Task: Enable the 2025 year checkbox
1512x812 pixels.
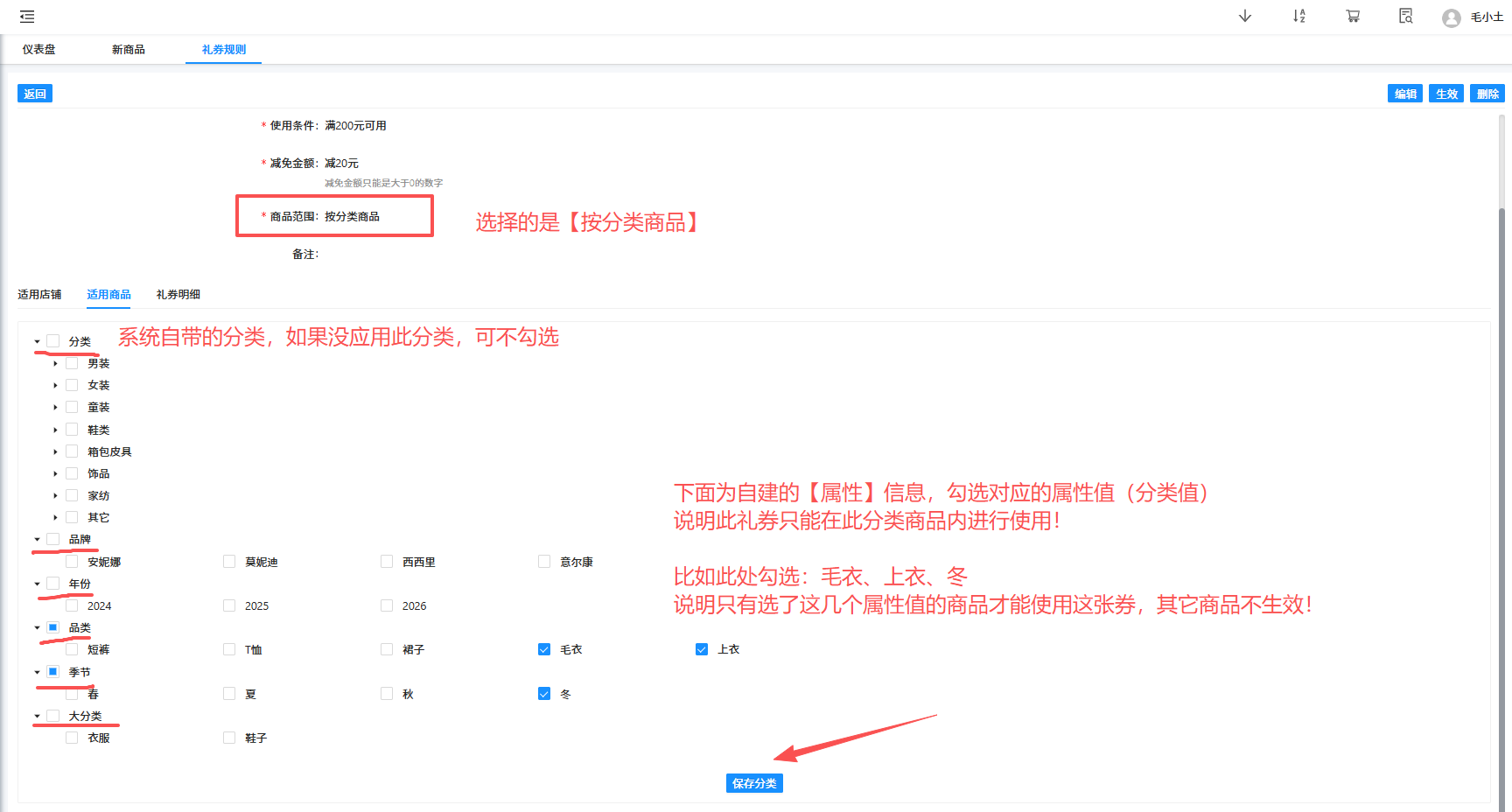Action: [229, 605]
